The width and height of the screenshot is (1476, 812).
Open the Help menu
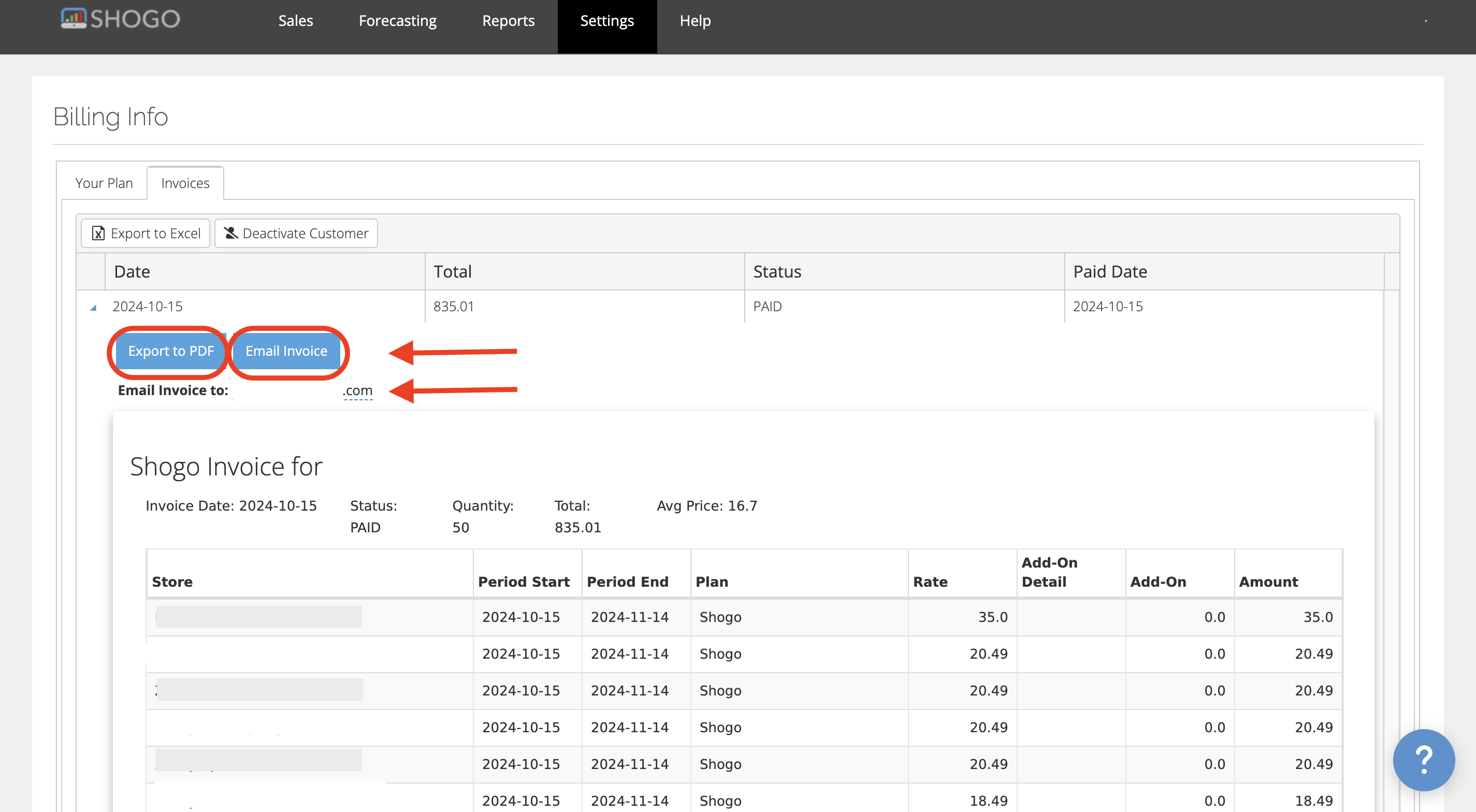point(695,21)
